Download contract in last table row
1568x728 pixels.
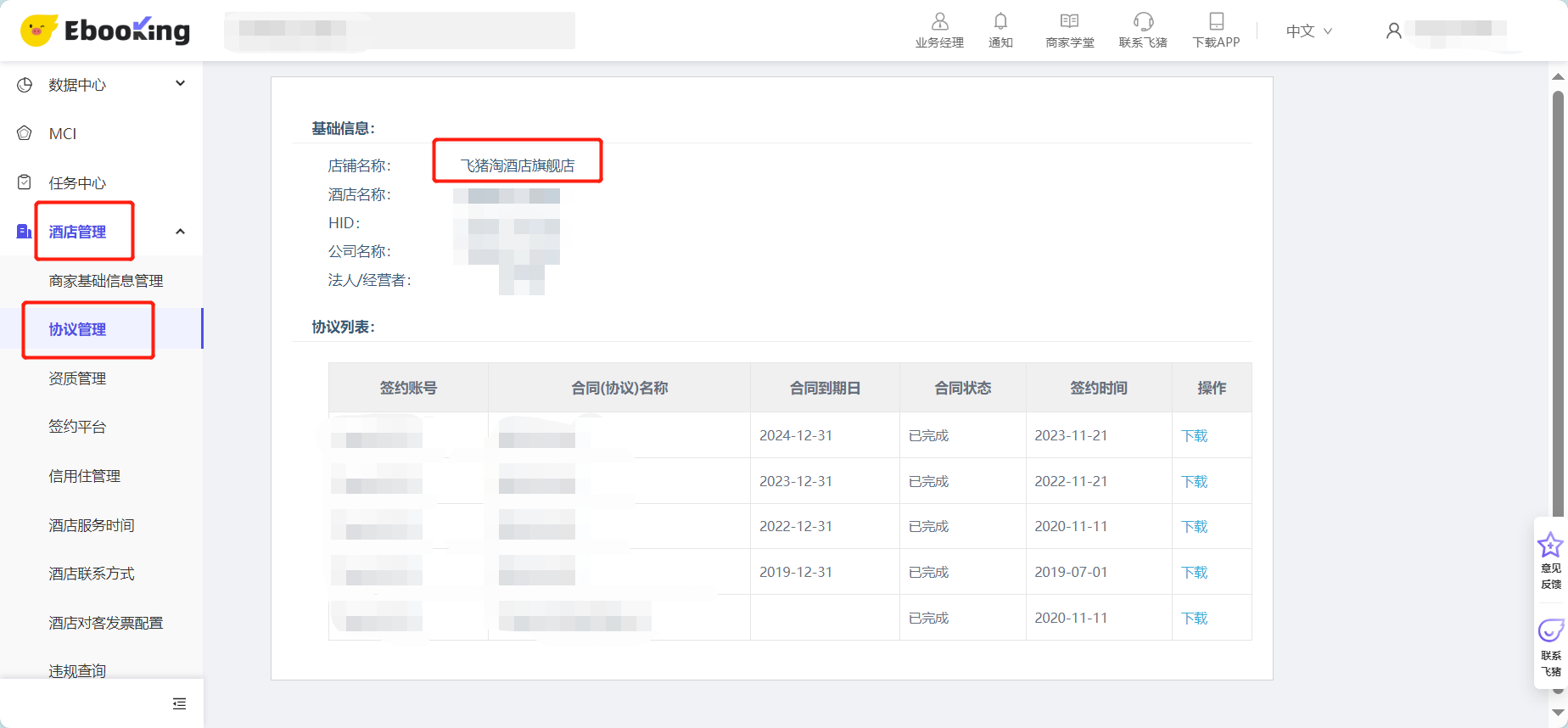[1194, 619]
